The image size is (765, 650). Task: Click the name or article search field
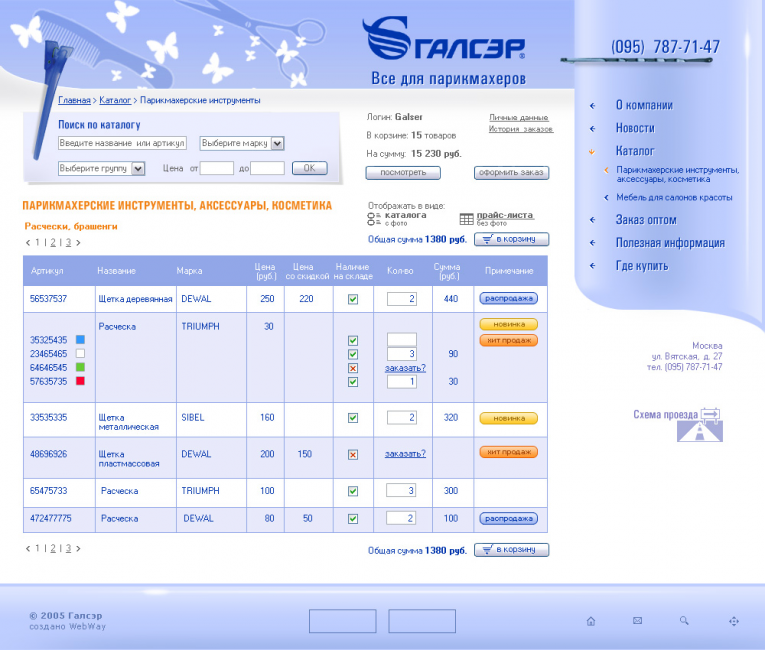(122, 143)
